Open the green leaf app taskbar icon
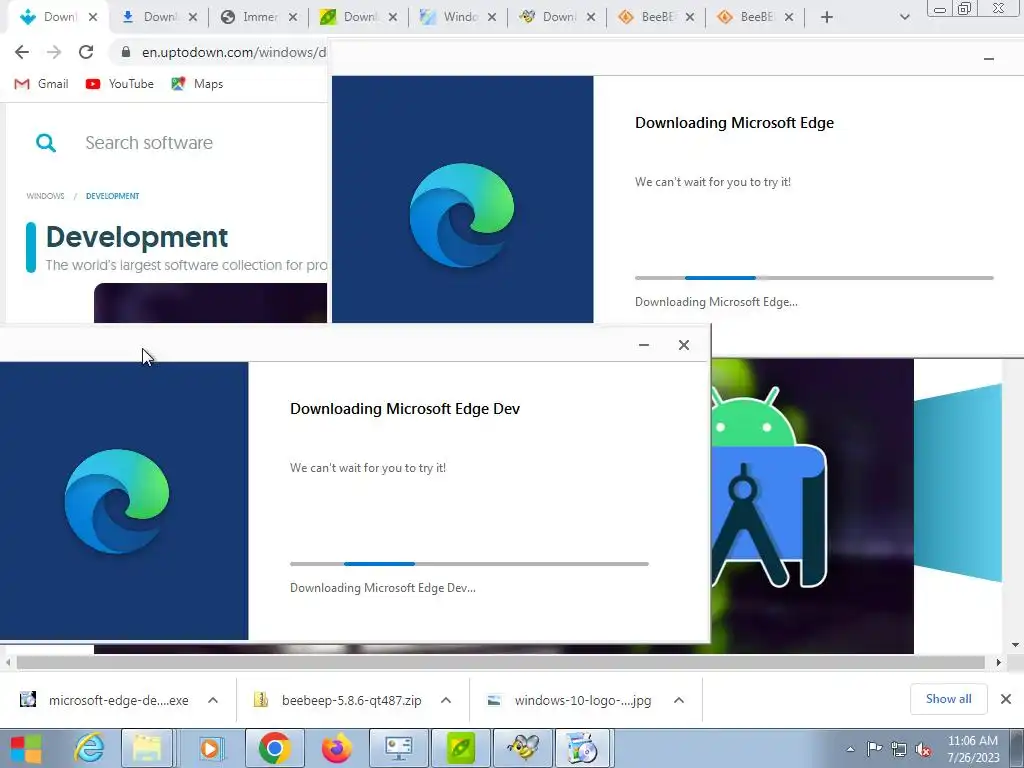1024x768 pixels. coord(460,748)
